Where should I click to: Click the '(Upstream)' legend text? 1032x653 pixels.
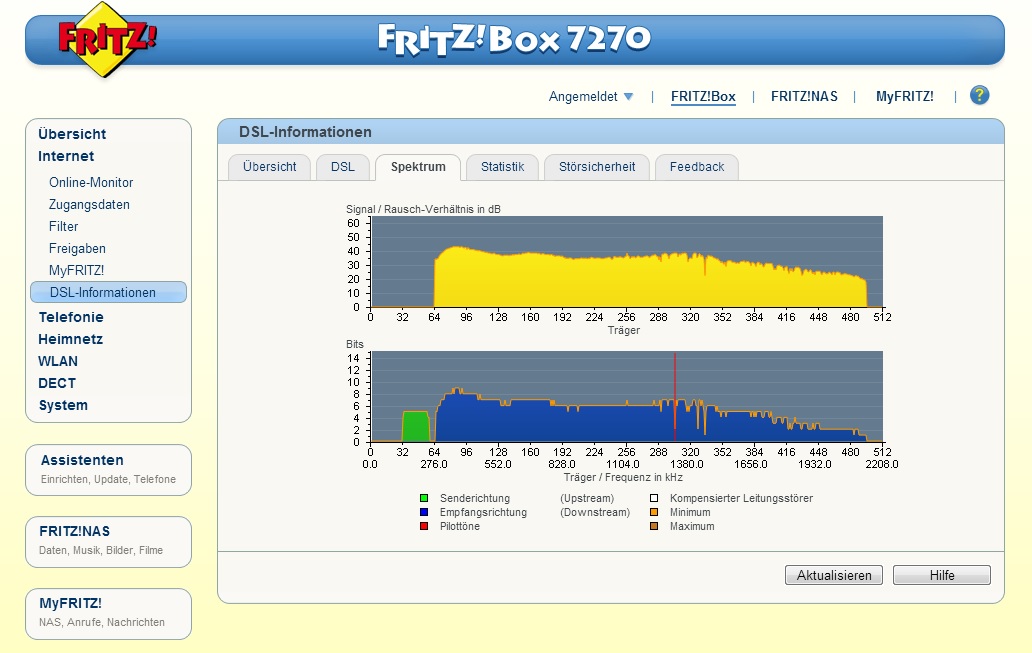click(x=587, y=498)
